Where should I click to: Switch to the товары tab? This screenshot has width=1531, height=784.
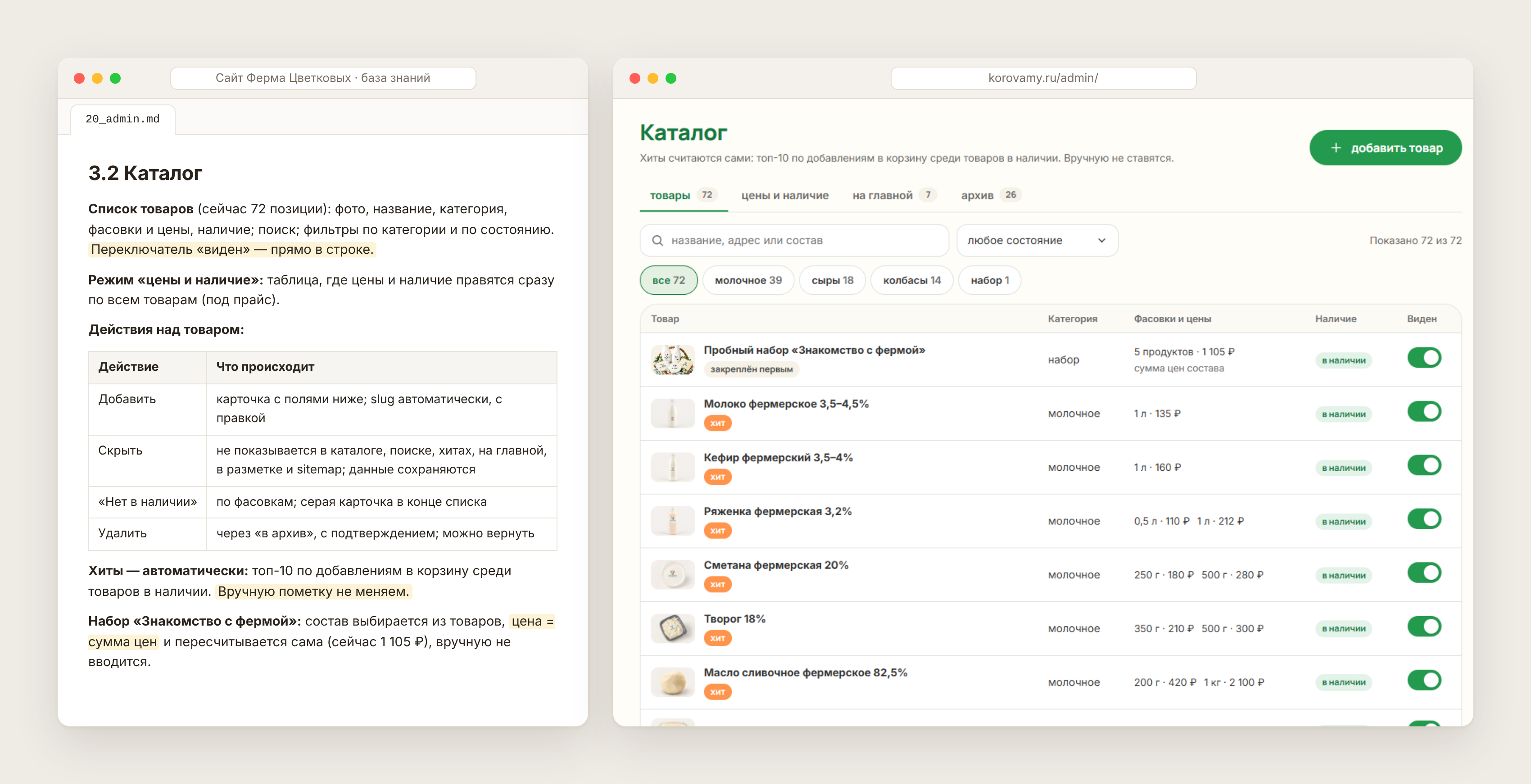(684, 195)
